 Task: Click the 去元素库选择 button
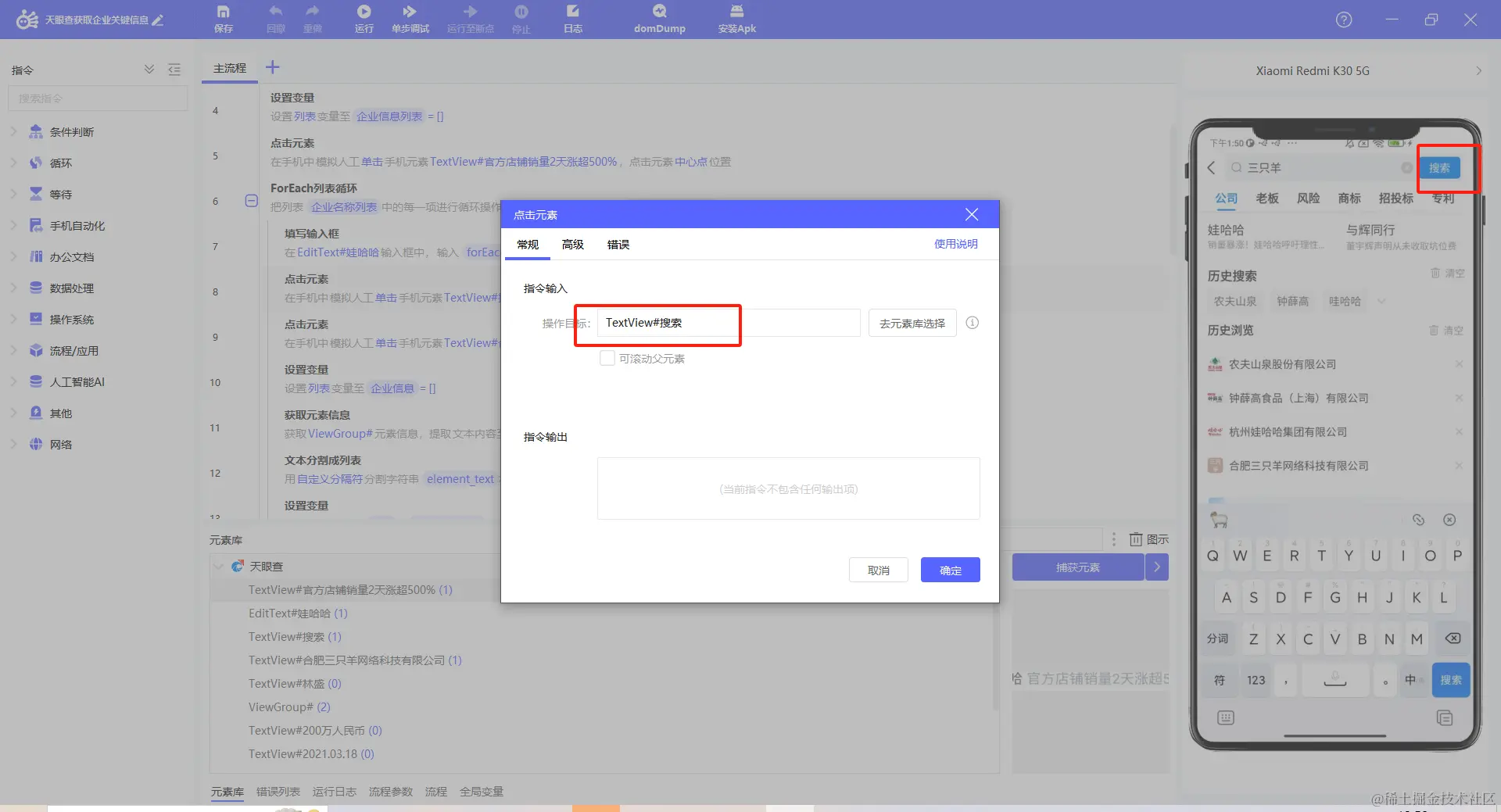tap(912, 323)
